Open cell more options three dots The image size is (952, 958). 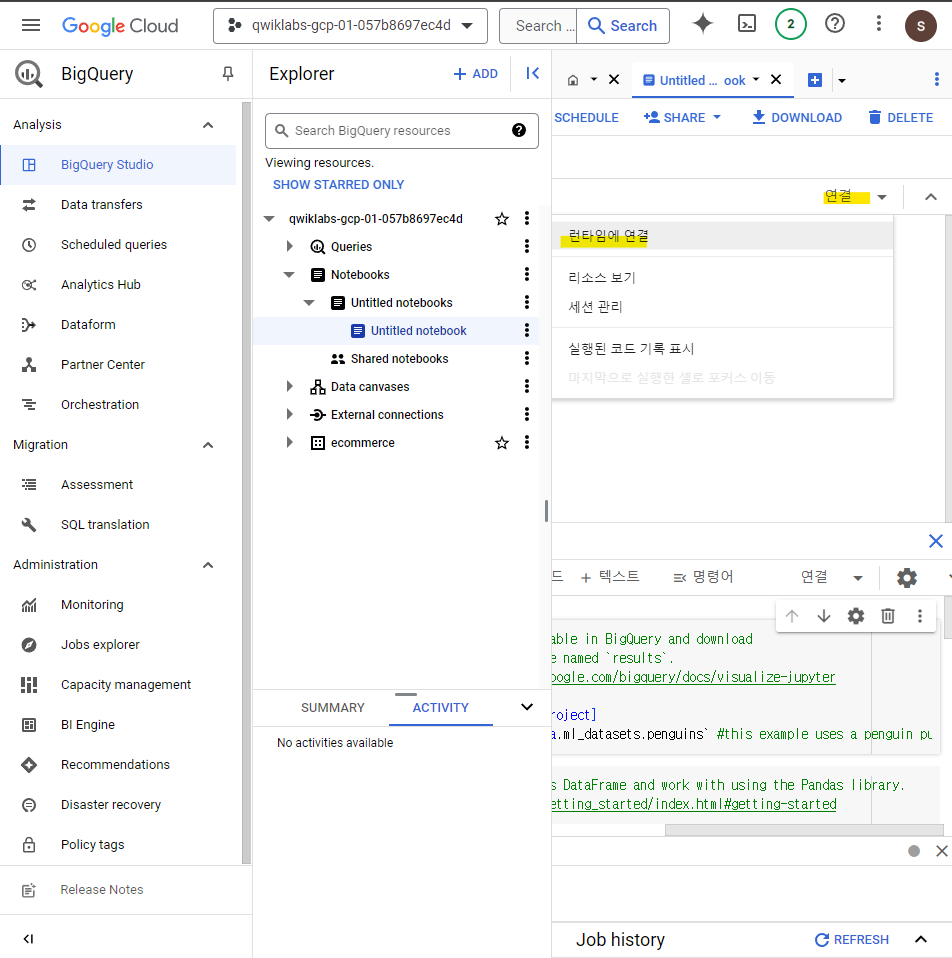(920, 616)
